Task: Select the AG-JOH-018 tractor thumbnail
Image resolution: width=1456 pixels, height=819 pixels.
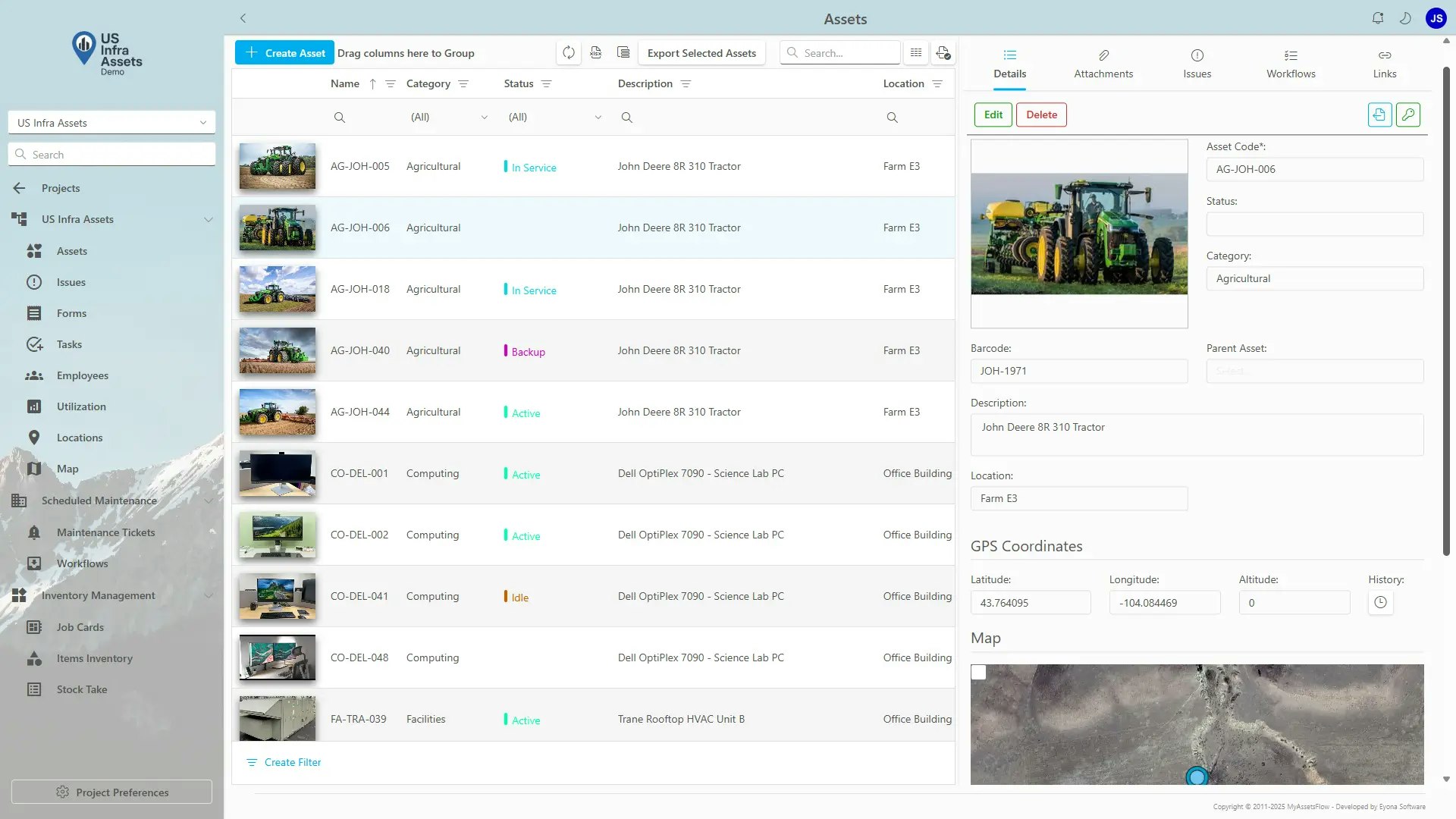Action: pos(278,289)
